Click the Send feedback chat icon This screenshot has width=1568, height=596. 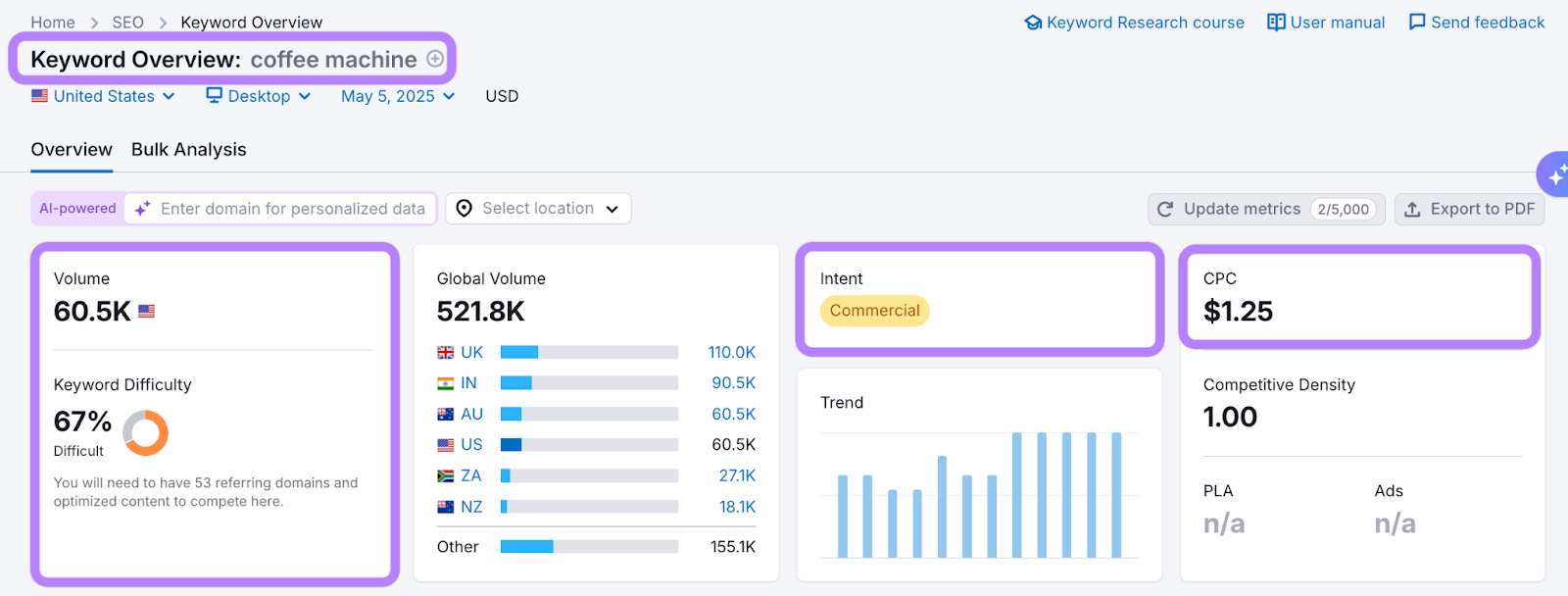pyautogui.click(x=1417, y=23)
